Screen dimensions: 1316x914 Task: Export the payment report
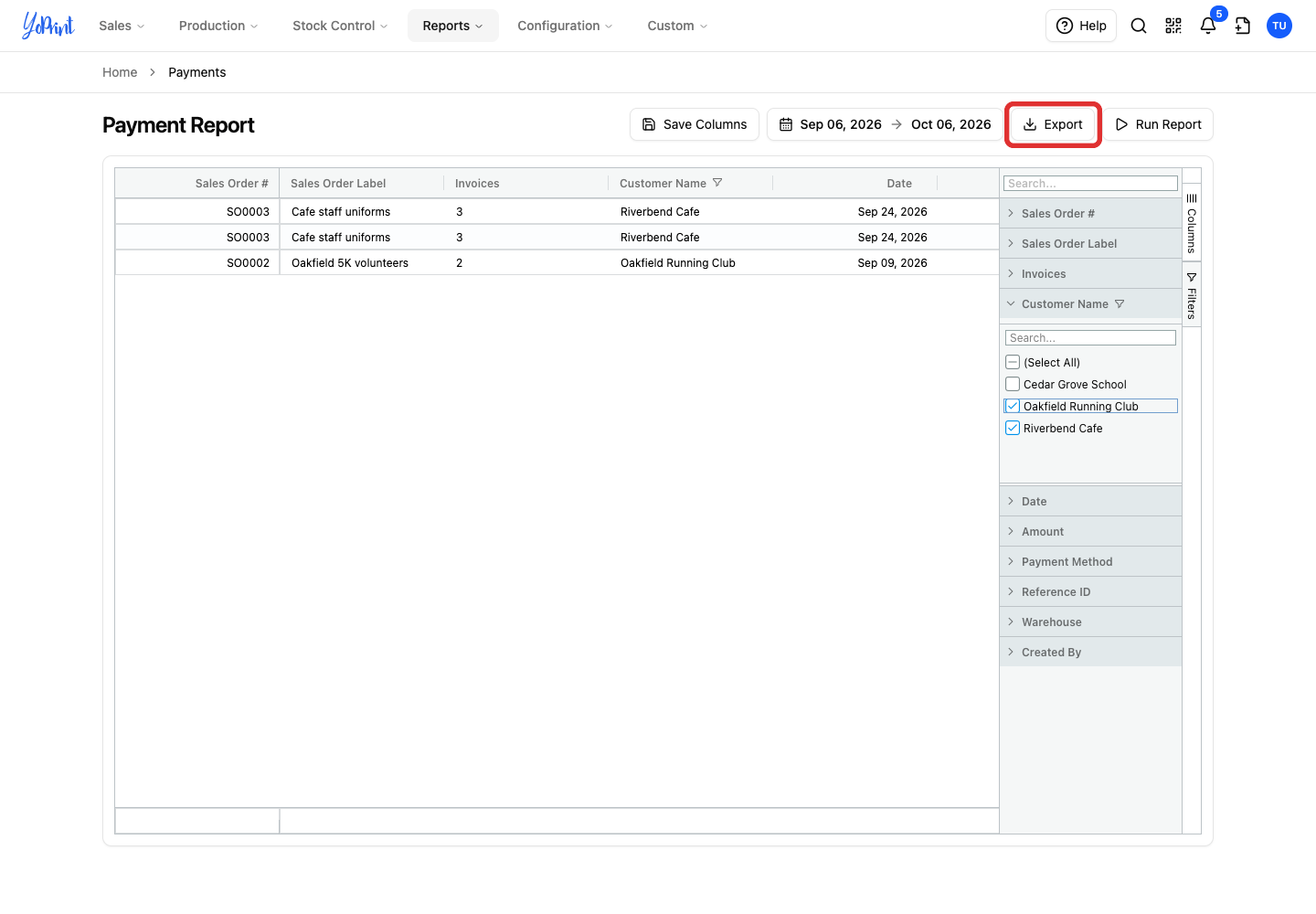tap(1053, 124)
